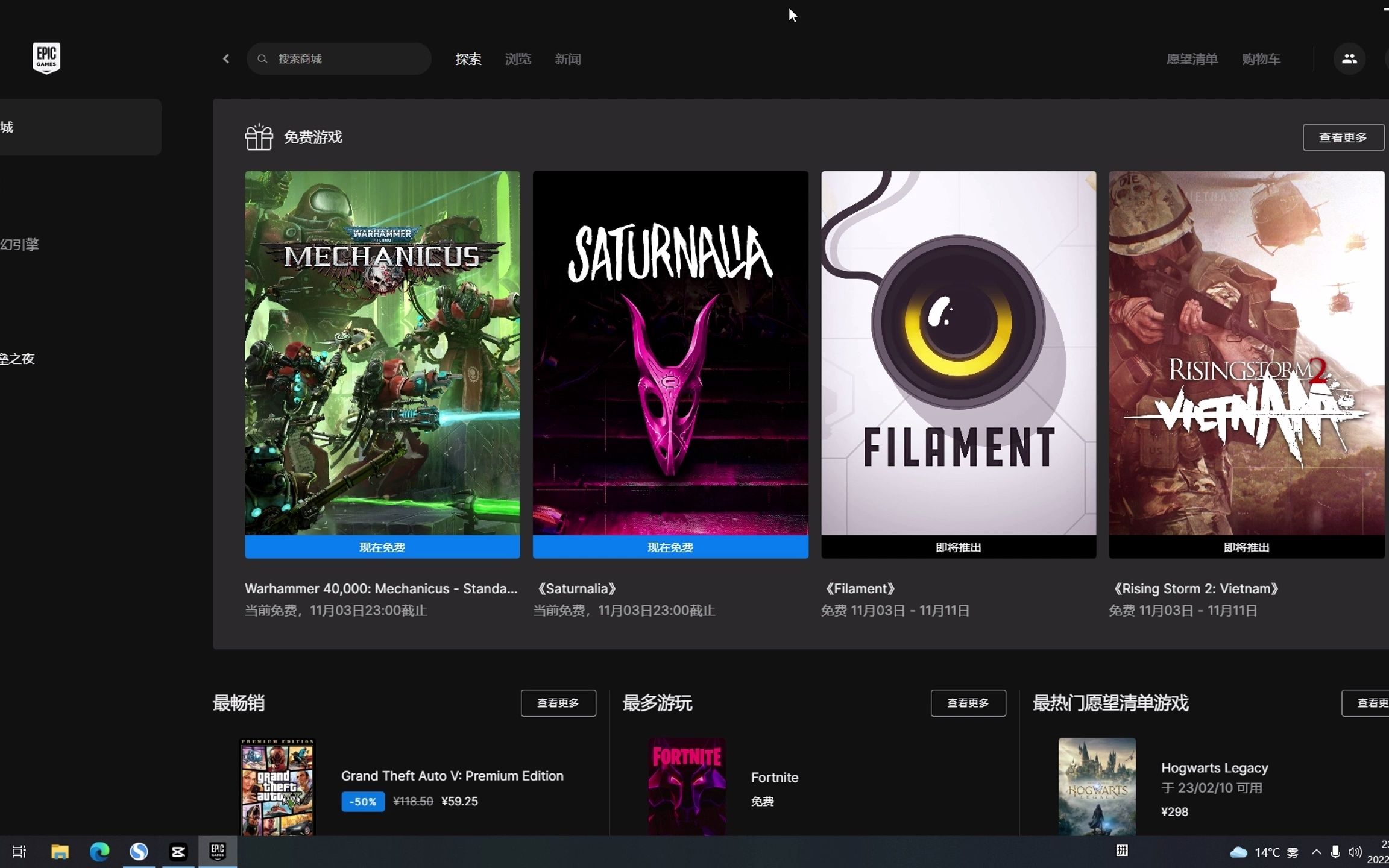
Task: Open the Hogwarts Legacy thumbnail
Action: pos(1097,787)
